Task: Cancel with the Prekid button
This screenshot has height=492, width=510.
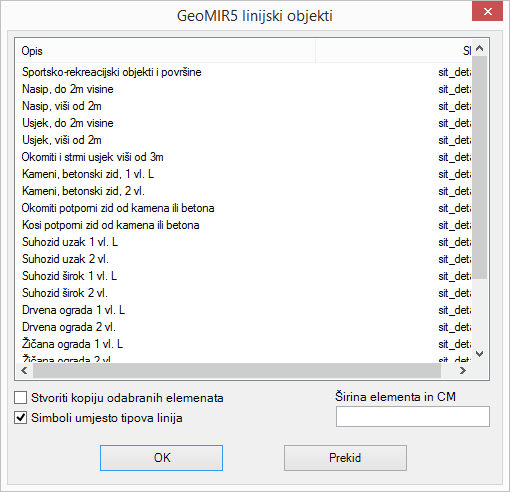Action: pos(345,458)
